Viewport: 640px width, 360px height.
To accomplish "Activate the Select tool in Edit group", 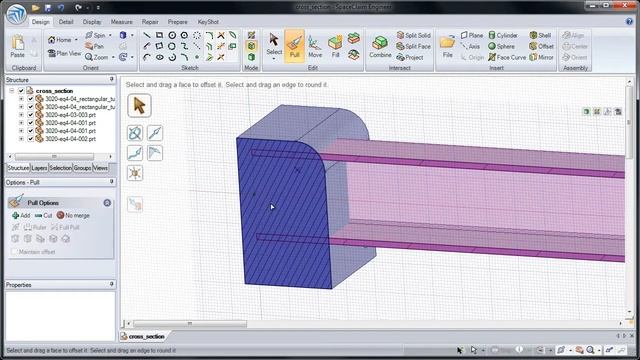I will click(x=274, y=44).
